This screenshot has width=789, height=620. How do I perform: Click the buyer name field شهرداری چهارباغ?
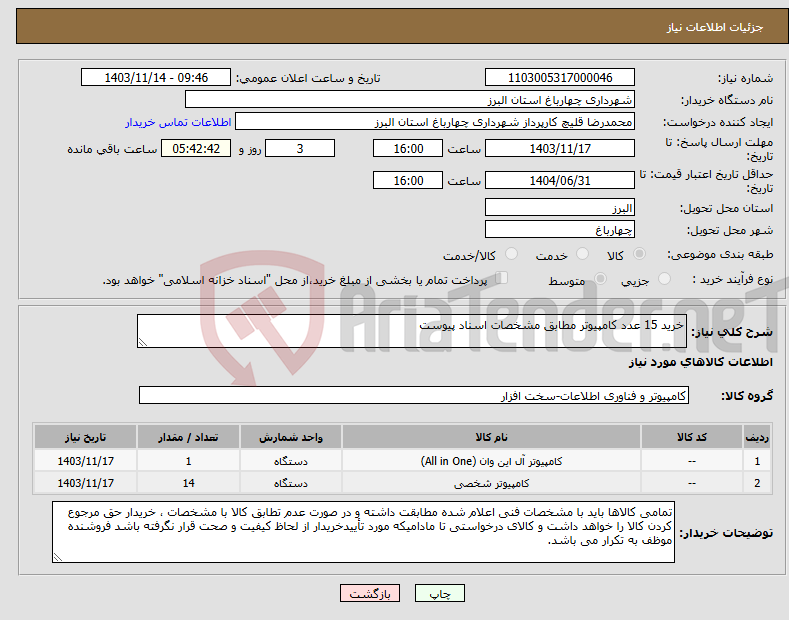pos(410,100)
